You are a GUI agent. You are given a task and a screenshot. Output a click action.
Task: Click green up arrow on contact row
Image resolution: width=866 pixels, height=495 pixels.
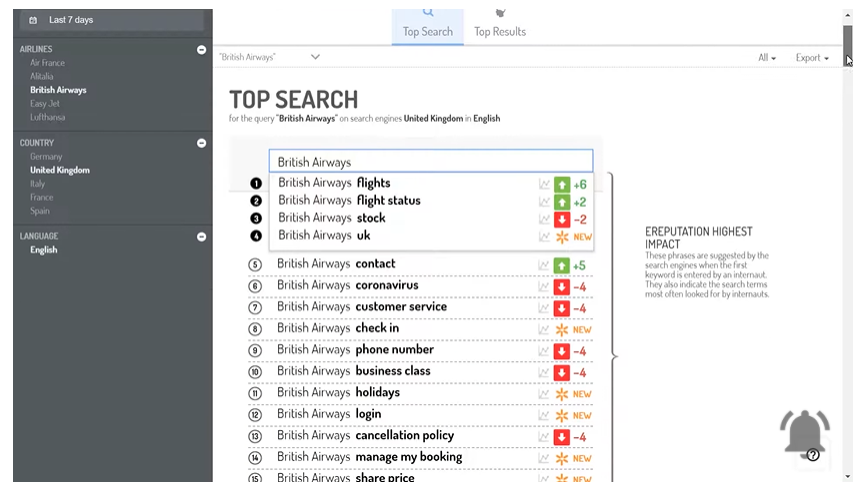point(562,266)
